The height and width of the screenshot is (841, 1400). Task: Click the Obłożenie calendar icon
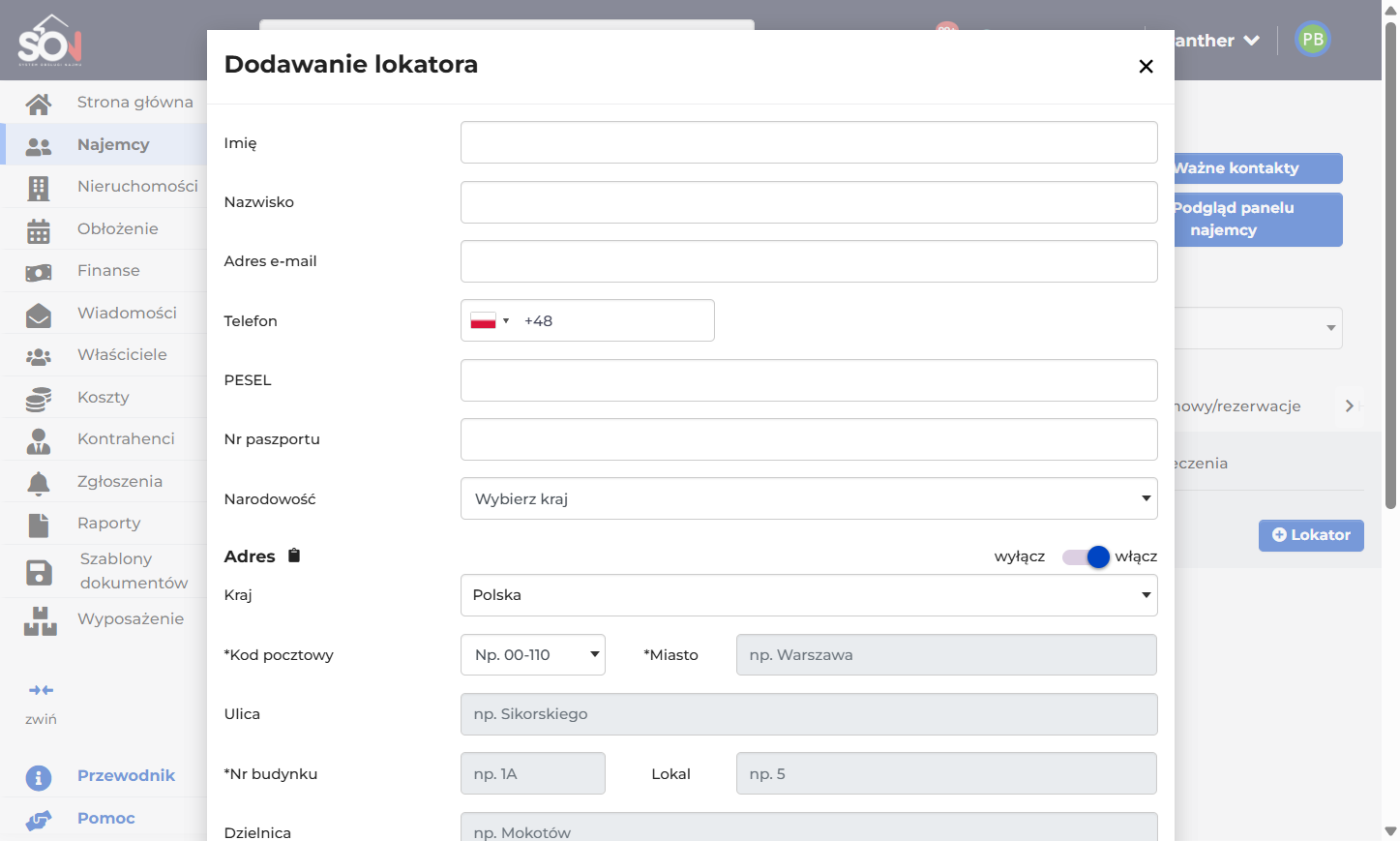(39, 230)
